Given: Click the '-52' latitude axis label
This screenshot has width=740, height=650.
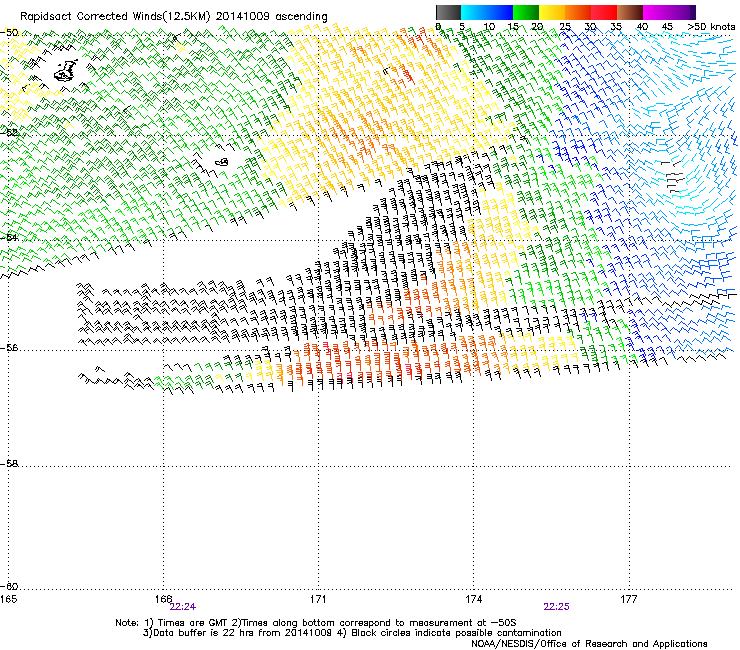Looking at the screenshot, I should [x=9, y=133].
